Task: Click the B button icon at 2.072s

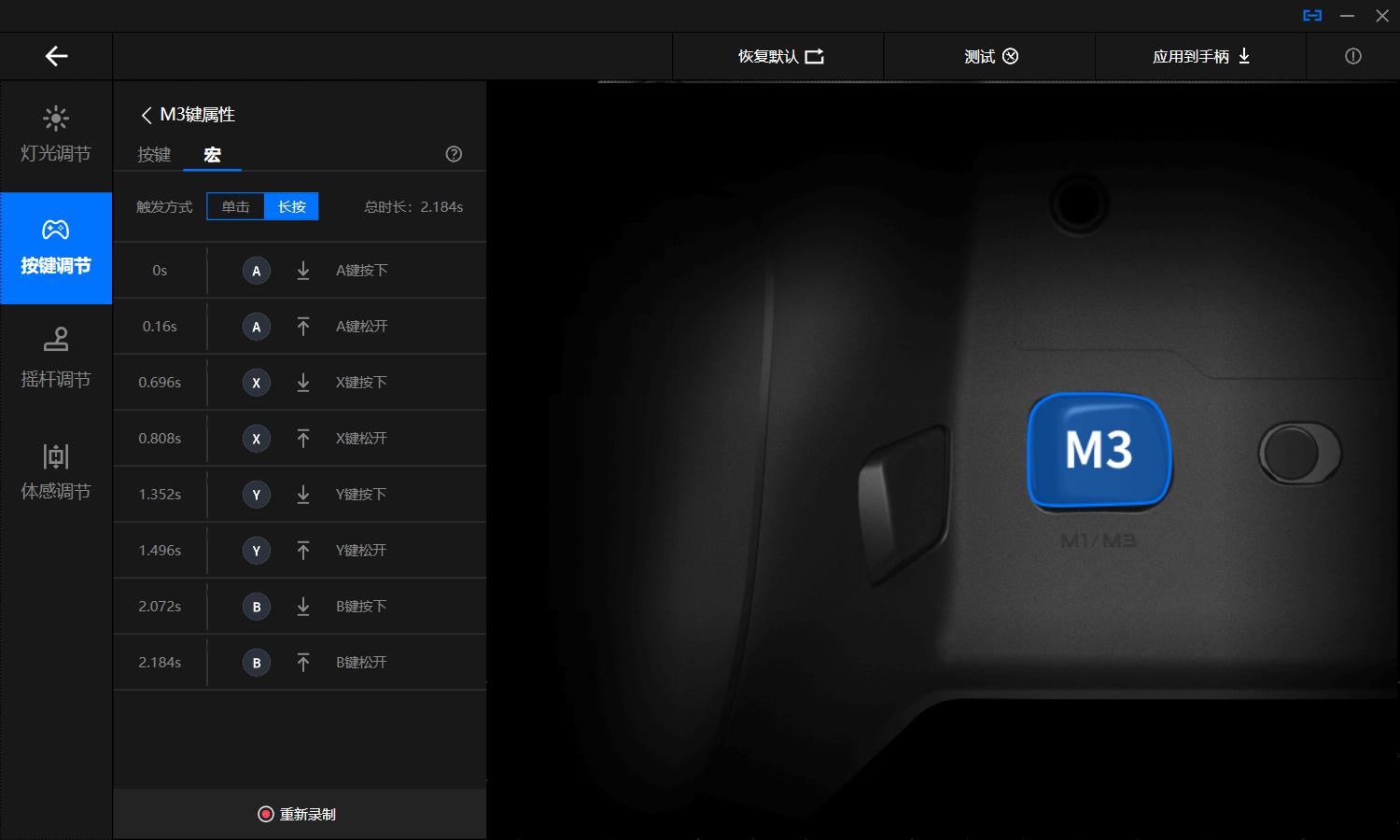Action: click(257, 607)
